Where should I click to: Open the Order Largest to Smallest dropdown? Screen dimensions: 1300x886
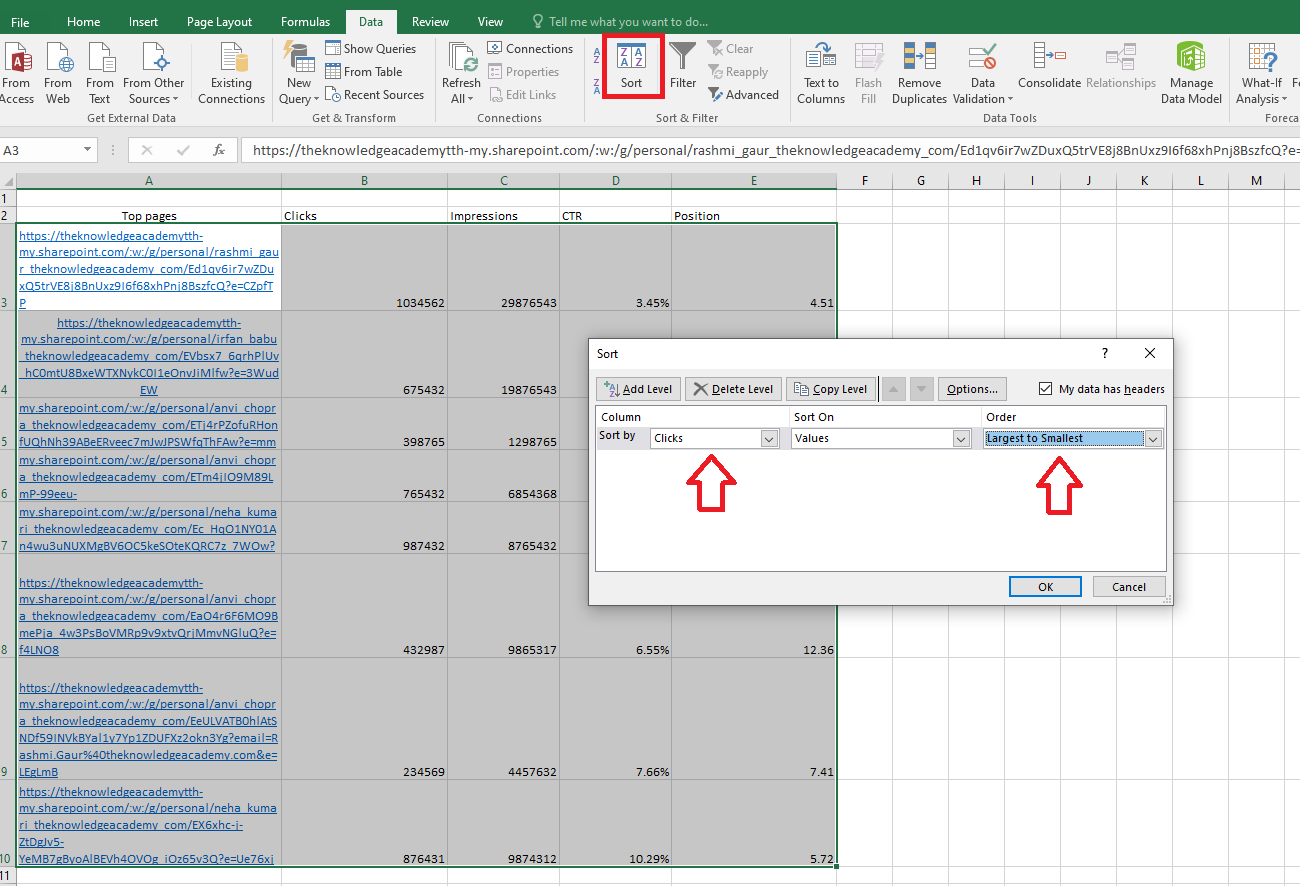tap(1153, 438)
